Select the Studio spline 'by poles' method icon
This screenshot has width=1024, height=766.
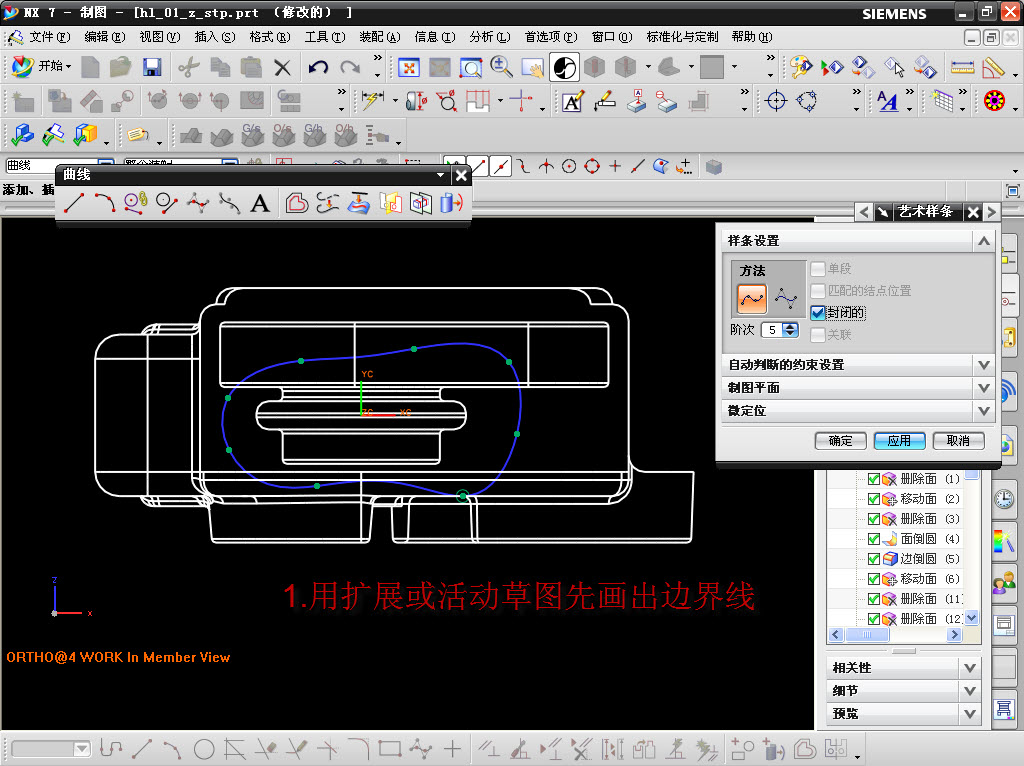click(x=786, y=299)
